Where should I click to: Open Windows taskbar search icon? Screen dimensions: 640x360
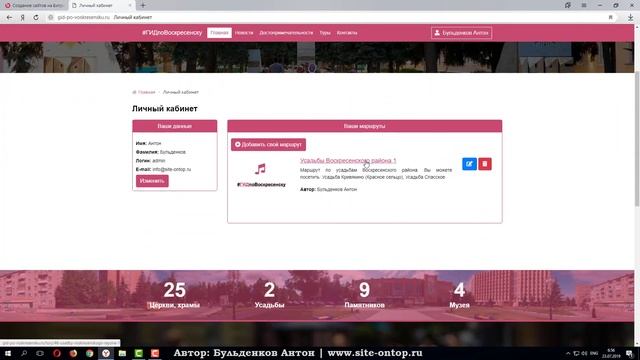24,353
